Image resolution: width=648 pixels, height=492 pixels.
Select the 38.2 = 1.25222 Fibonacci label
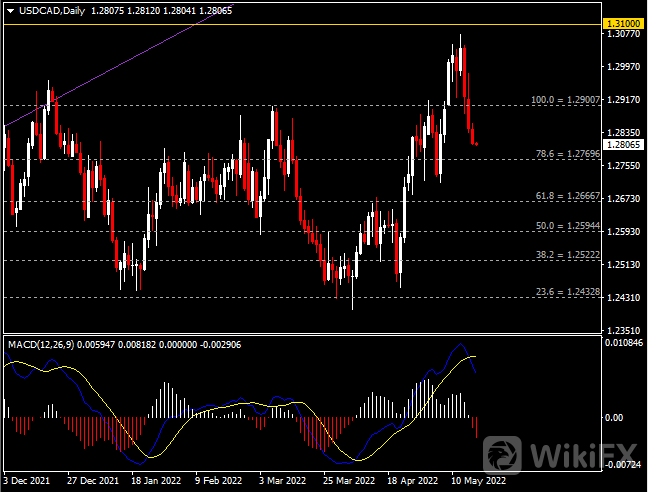click(x=567, y=256)
